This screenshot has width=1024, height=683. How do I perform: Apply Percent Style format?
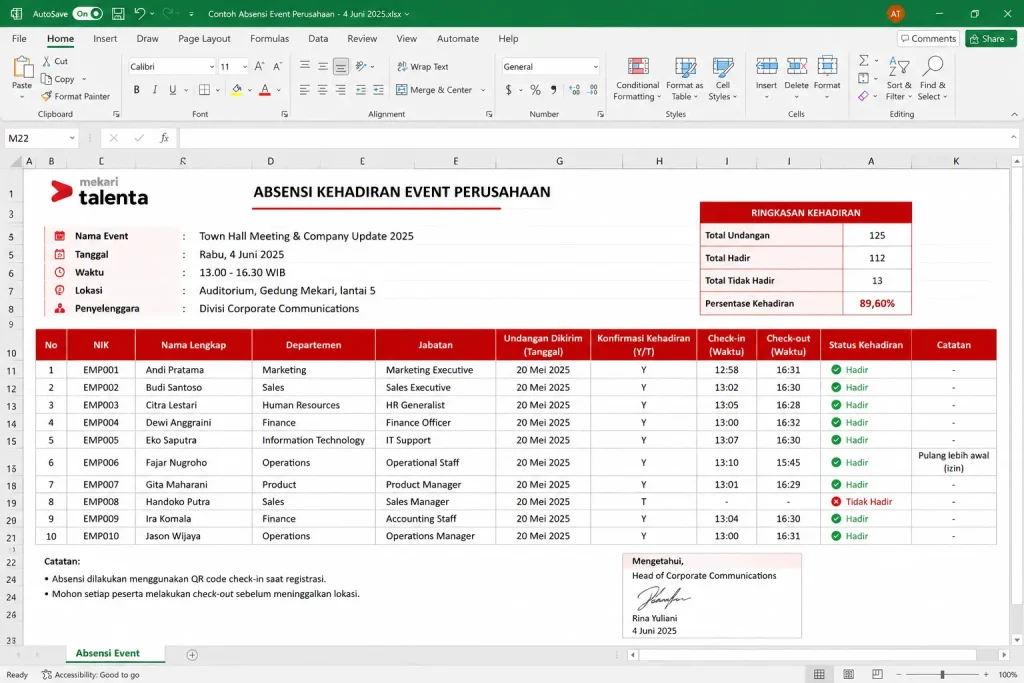point(536,90)
